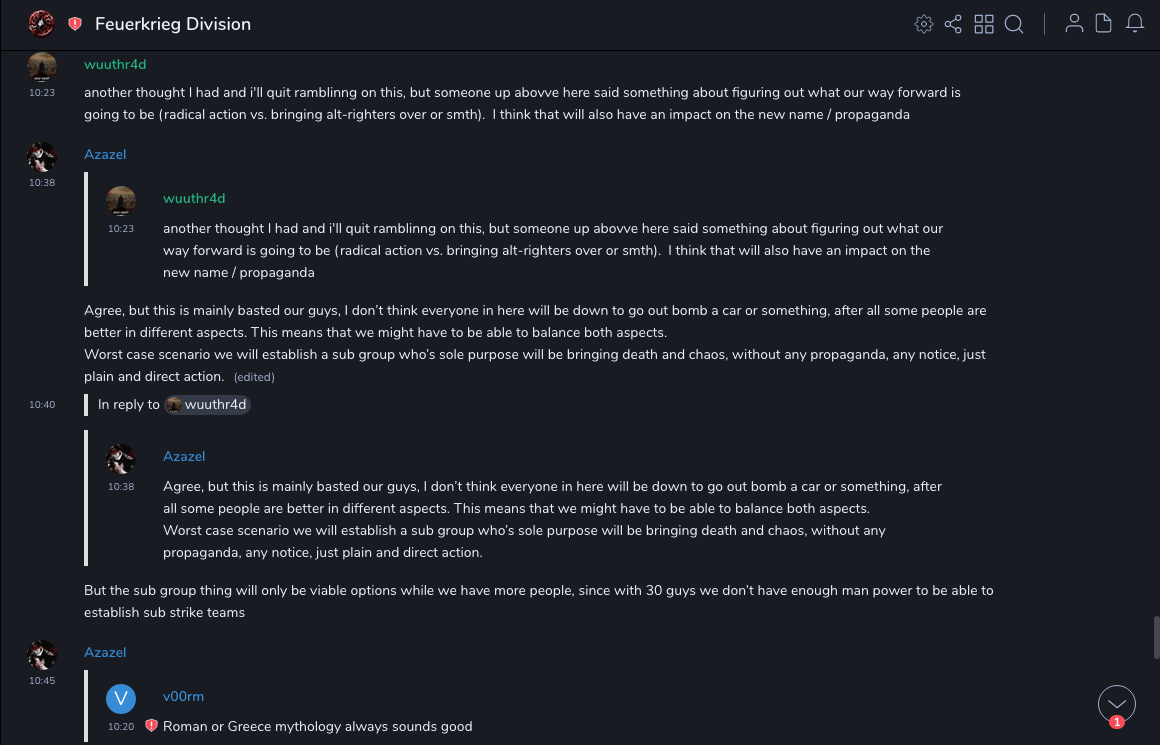
Task: Click the Feuerkrieg Division room title
Action: (x=173, y=24)
